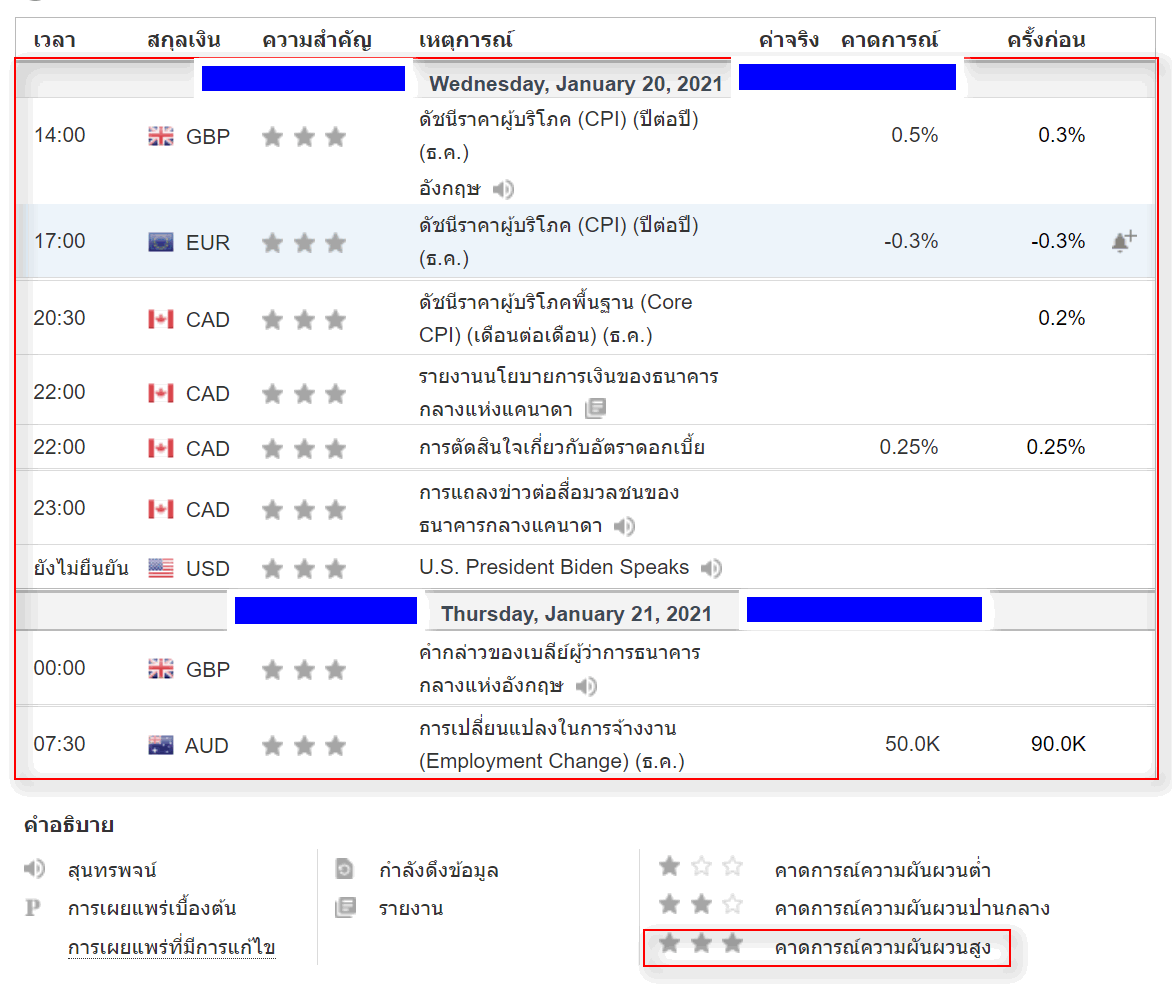Open report icon next to กลางแห่งแคนาดา
The width and height of the screenshot is (1172, 990).
pyautogui.click(x=596, y=408)
